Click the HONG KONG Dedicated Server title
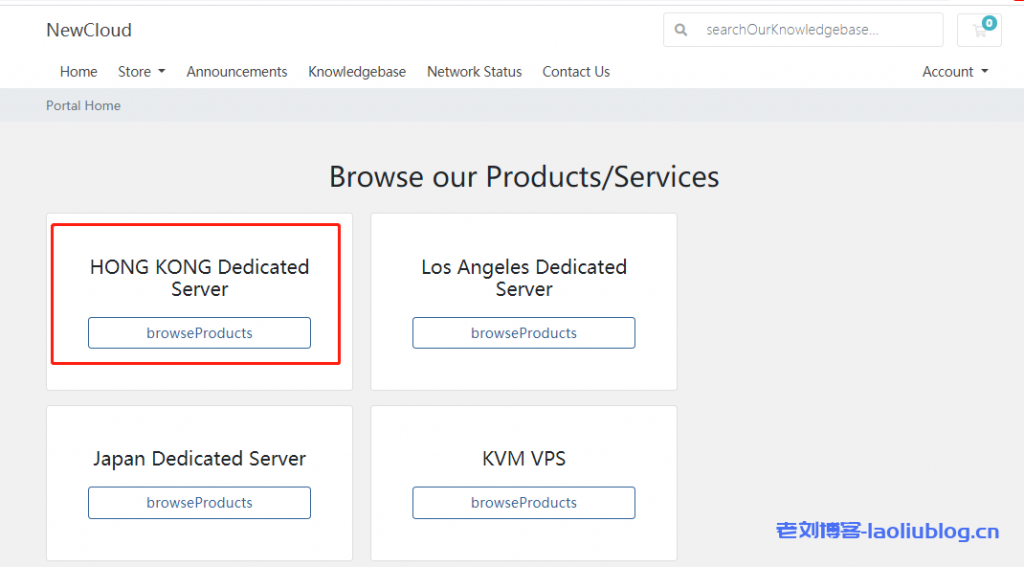 [199, 278]
